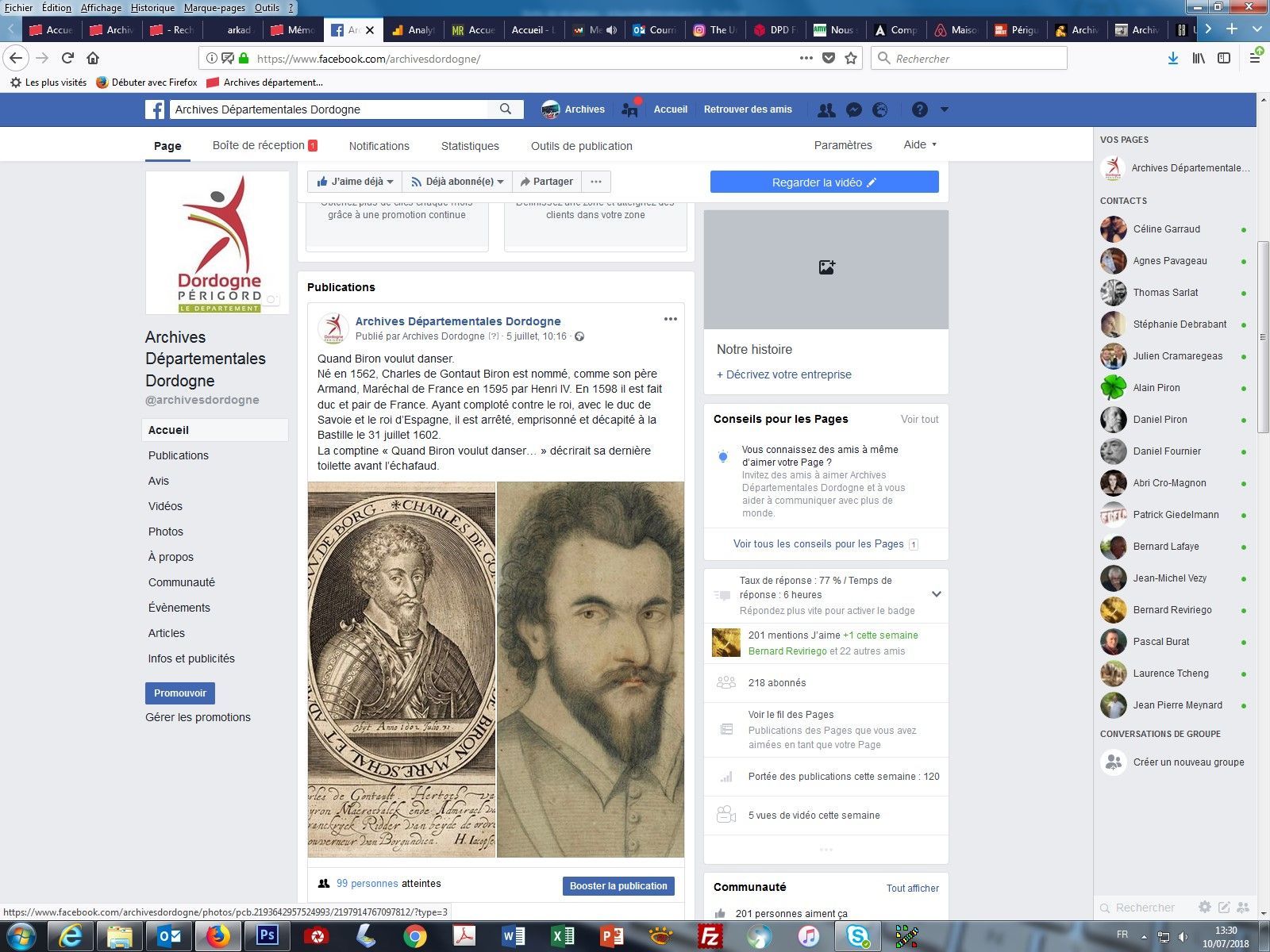Bookmark page with the star icon
The height and width of the screenshot is (952, 1270).
click(x=851, y=58)
